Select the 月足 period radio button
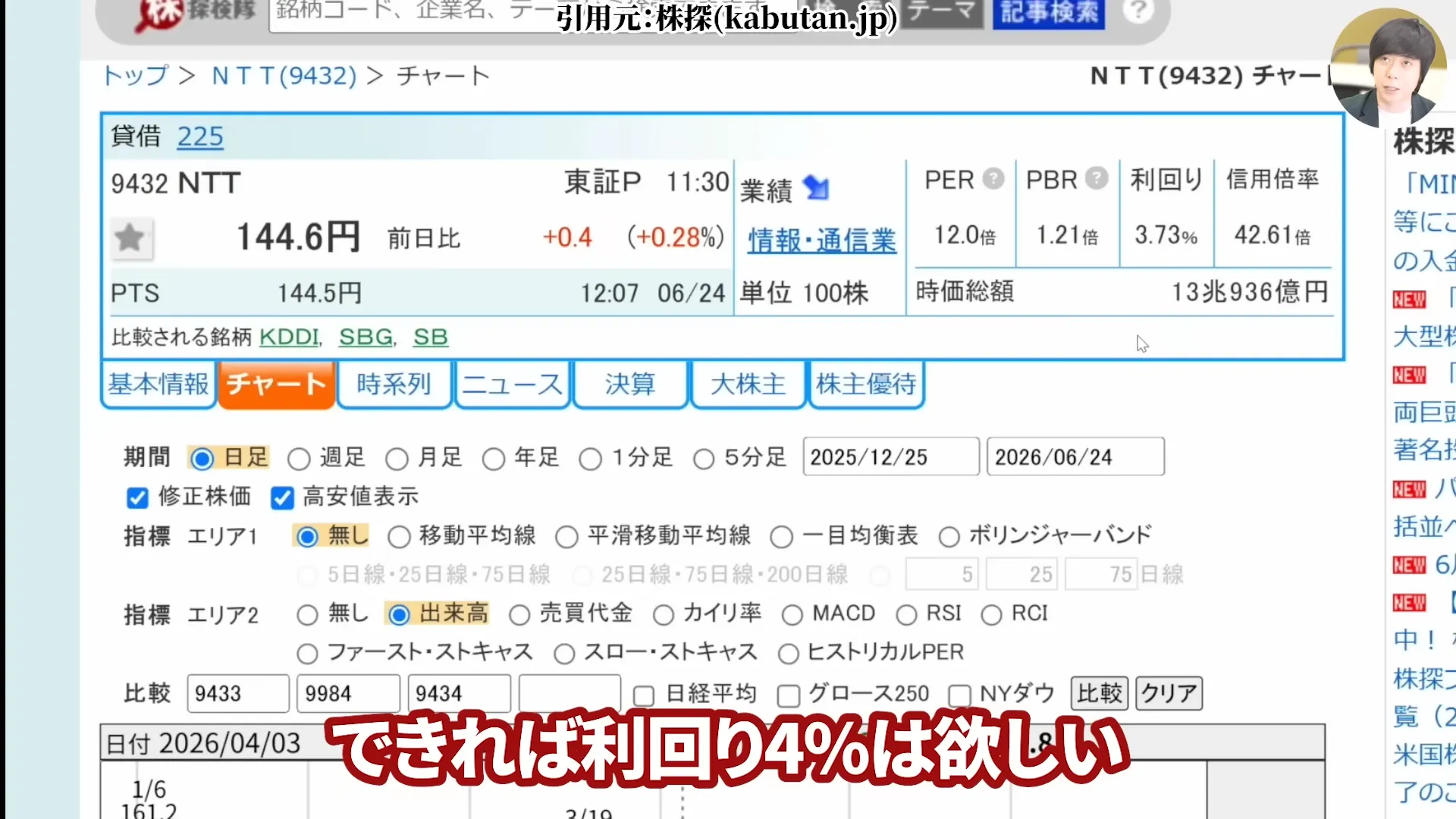1456x819 pixels. 397,459
